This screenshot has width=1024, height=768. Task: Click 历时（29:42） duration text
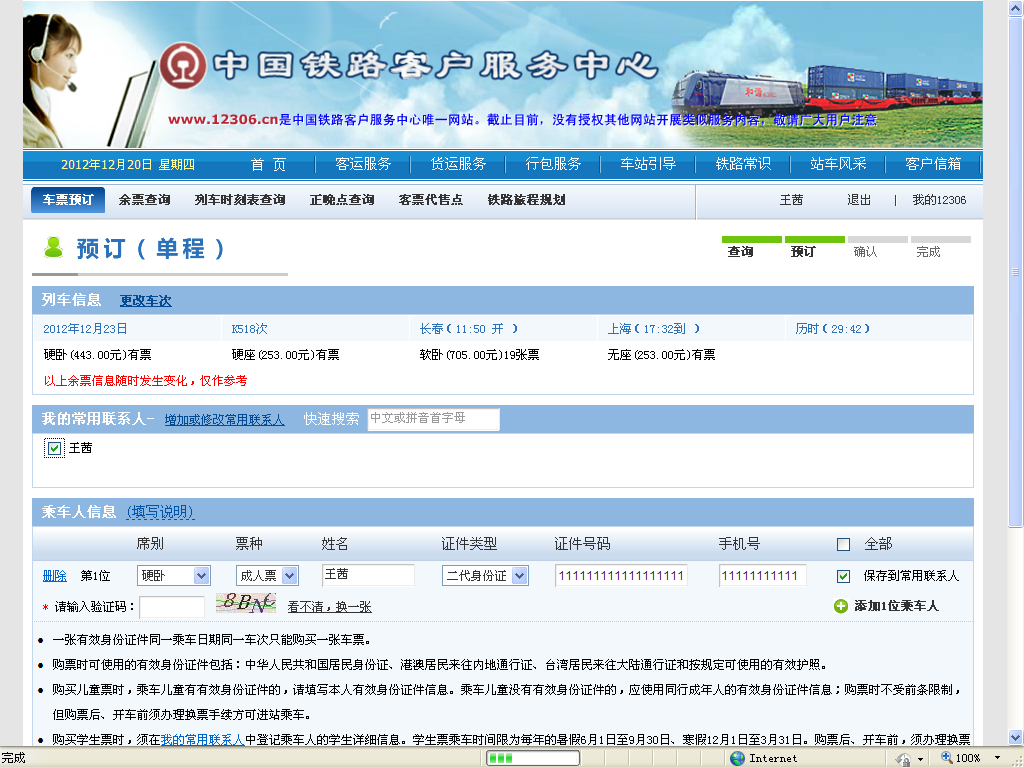[x=833, y=329]
